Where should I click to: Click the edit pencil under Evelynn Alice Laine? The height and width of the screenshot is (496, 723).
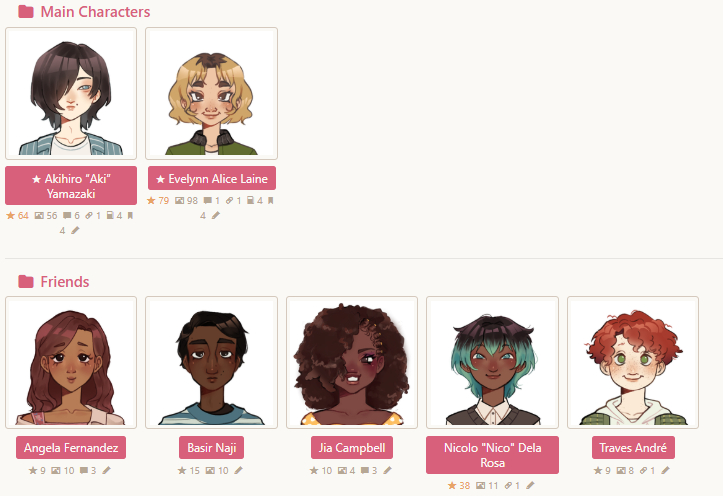(216, 215)
